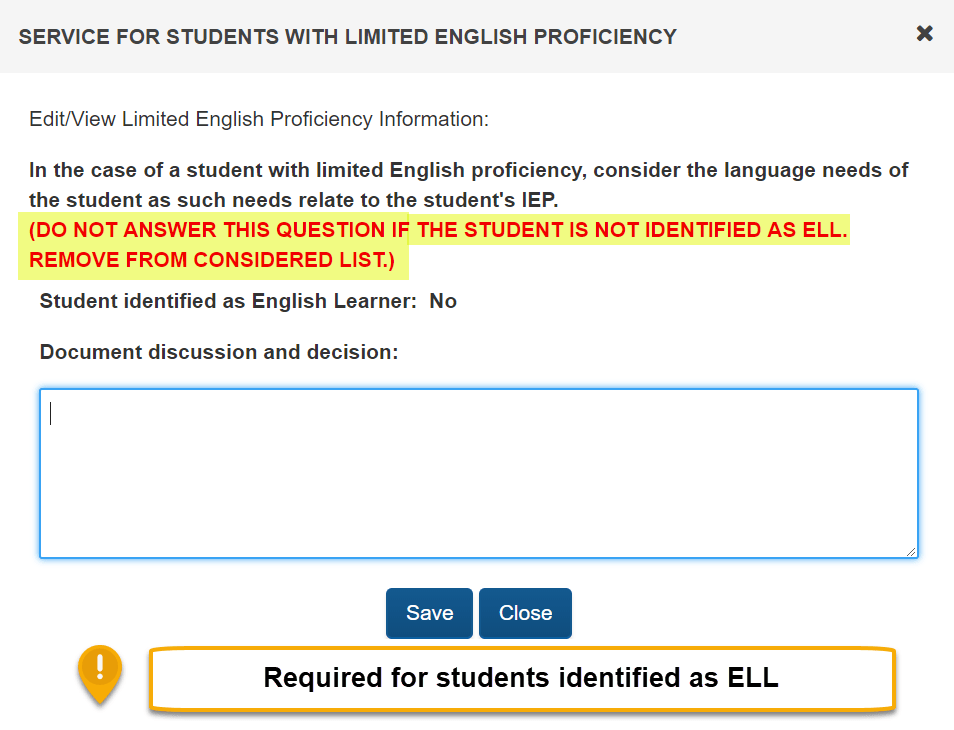Select the 'No' value for English Learner status
The height and width of the screenshot is (730, 954).
tap(442, 301)
